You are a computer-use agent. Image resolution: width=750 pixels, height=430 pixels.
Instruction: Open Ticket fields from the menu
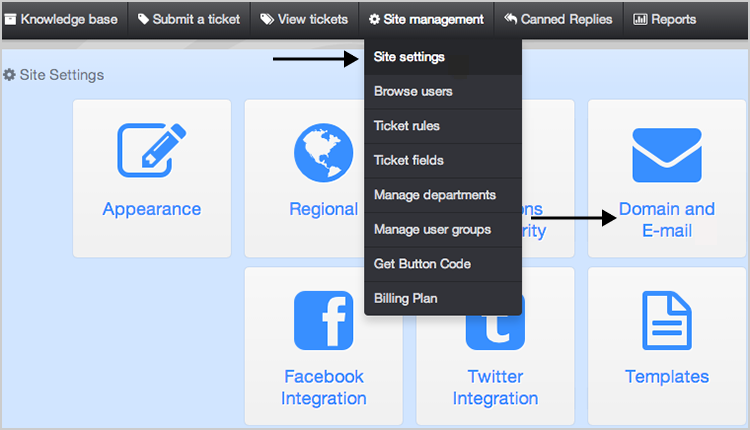point(408,160)
